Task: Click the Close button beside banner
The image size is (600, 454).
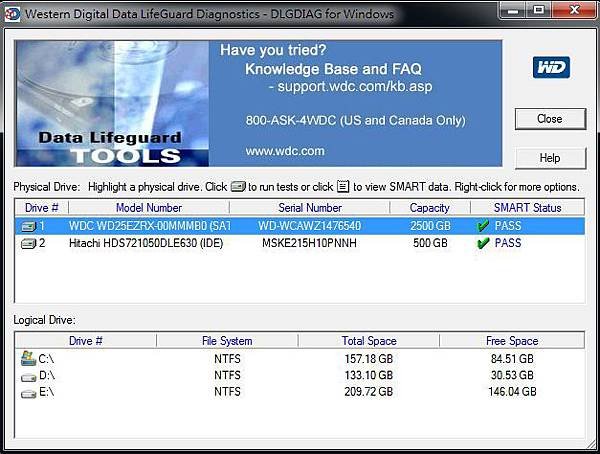Action: pos(550,119)
